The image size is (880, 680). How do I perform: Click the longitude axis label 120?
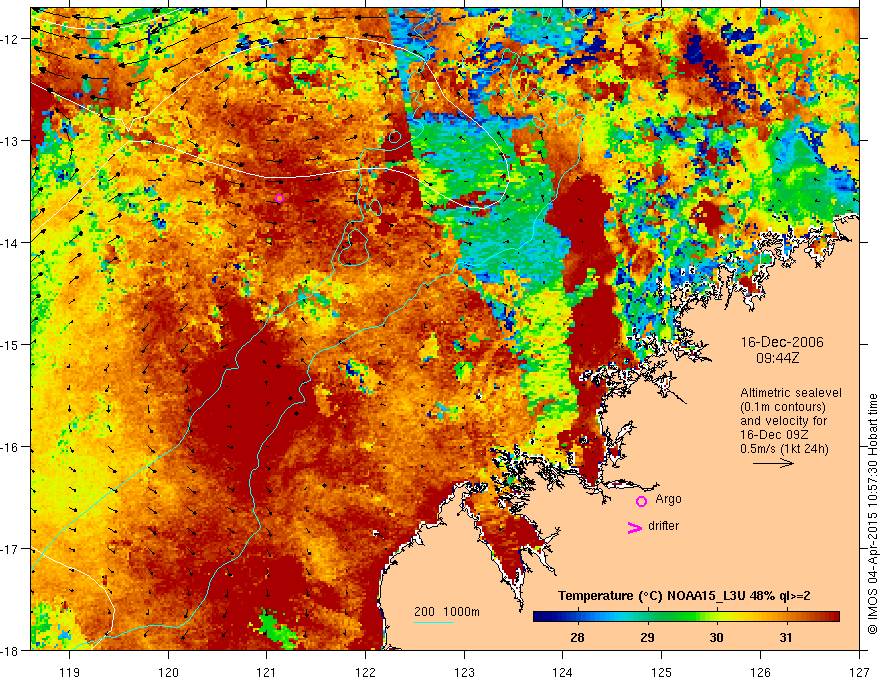tap(168, 672)
